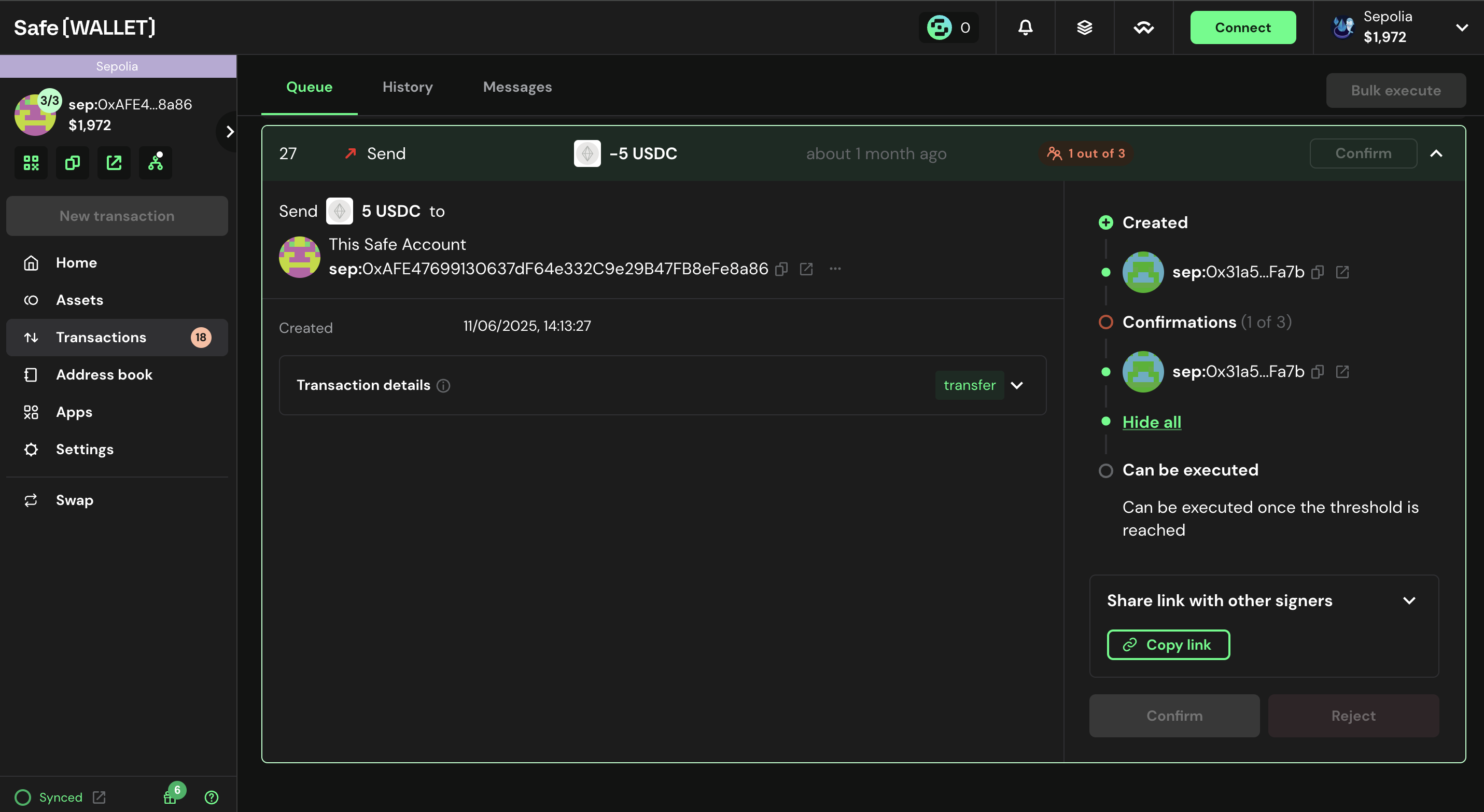This screenshot has height=812, width=1484.
Task: Copy the Safe address from sidebar
Action: coord(73,163)
